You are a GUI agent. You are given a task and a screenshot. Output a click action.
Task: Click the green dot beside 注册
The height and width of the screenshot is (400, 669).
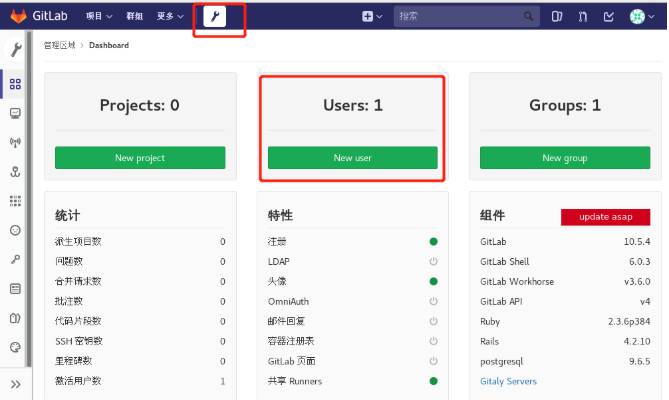coord(433,242)
